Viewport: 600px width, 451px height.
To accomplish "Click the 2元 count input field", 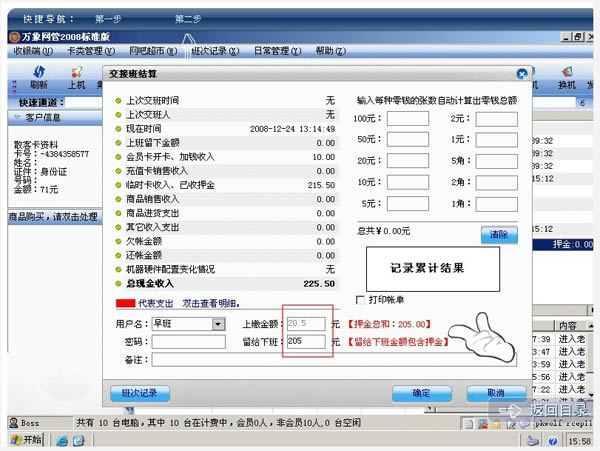I will (496, 119).
